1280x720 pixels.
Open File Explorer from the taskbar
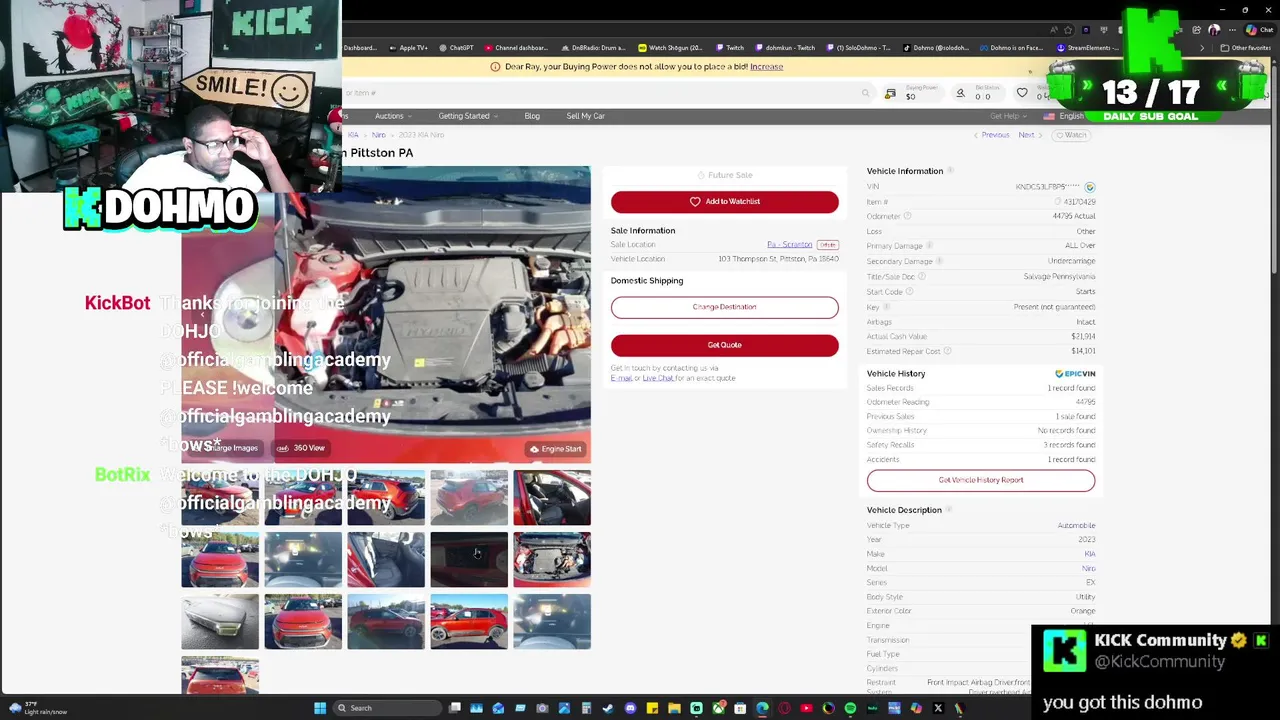coord(674,708)
